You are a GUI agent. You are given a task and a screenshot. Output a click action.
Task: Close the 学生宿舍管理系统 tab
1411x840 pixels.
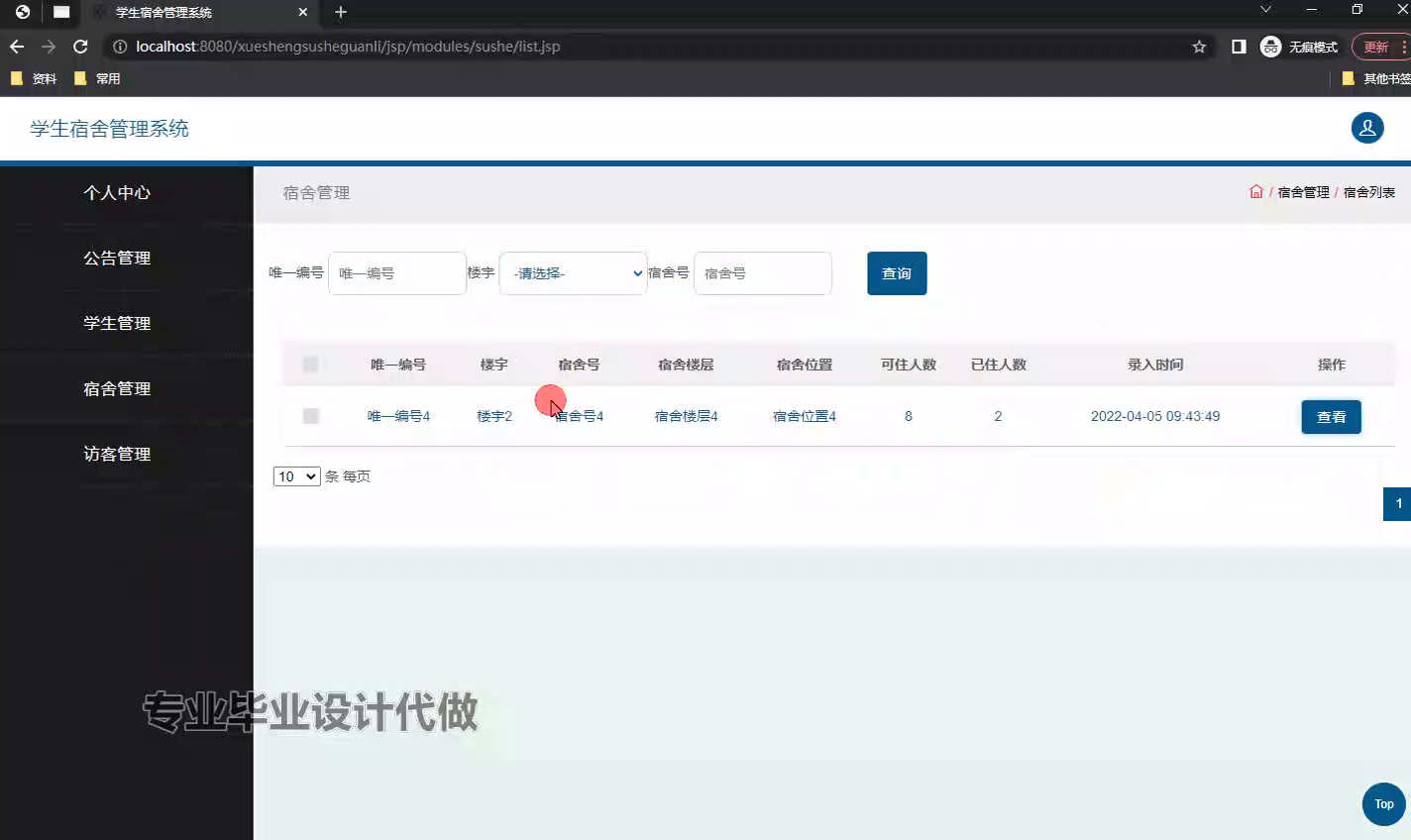303,12
